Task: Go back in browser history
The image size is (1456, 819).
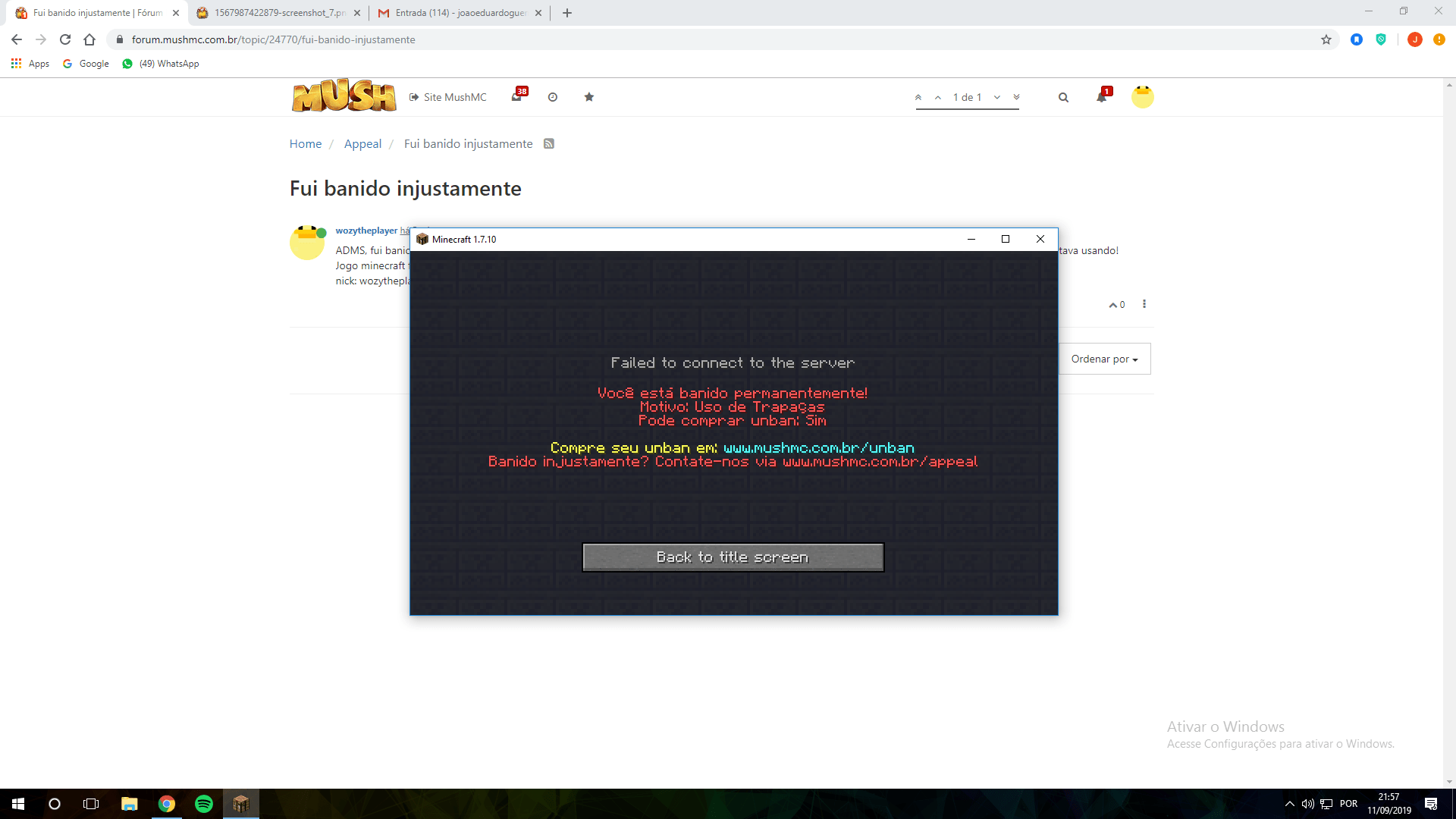Action: (x=17, y=39)
